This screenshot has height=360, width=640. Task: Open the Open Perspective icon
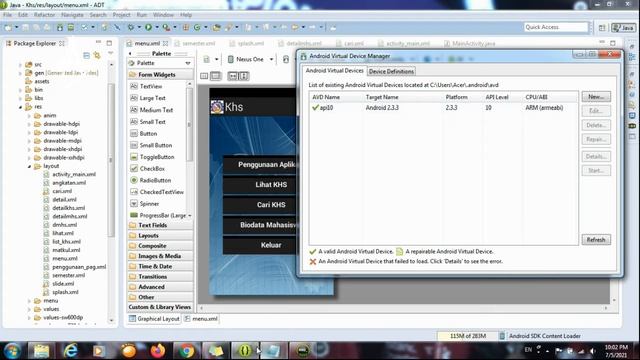click(602, 27)
